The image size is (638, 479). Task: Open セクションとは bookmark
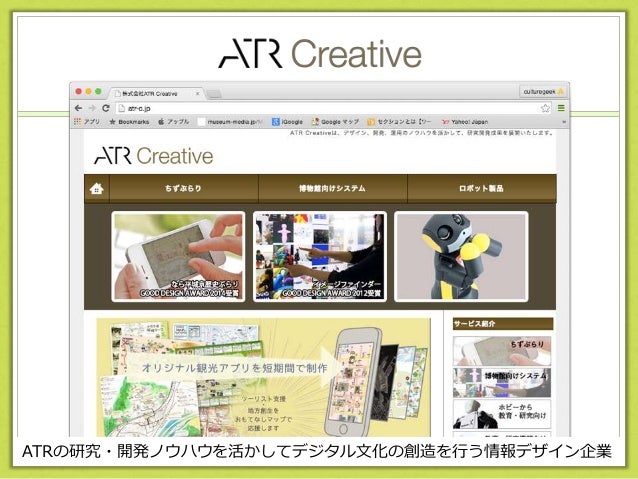399,122
